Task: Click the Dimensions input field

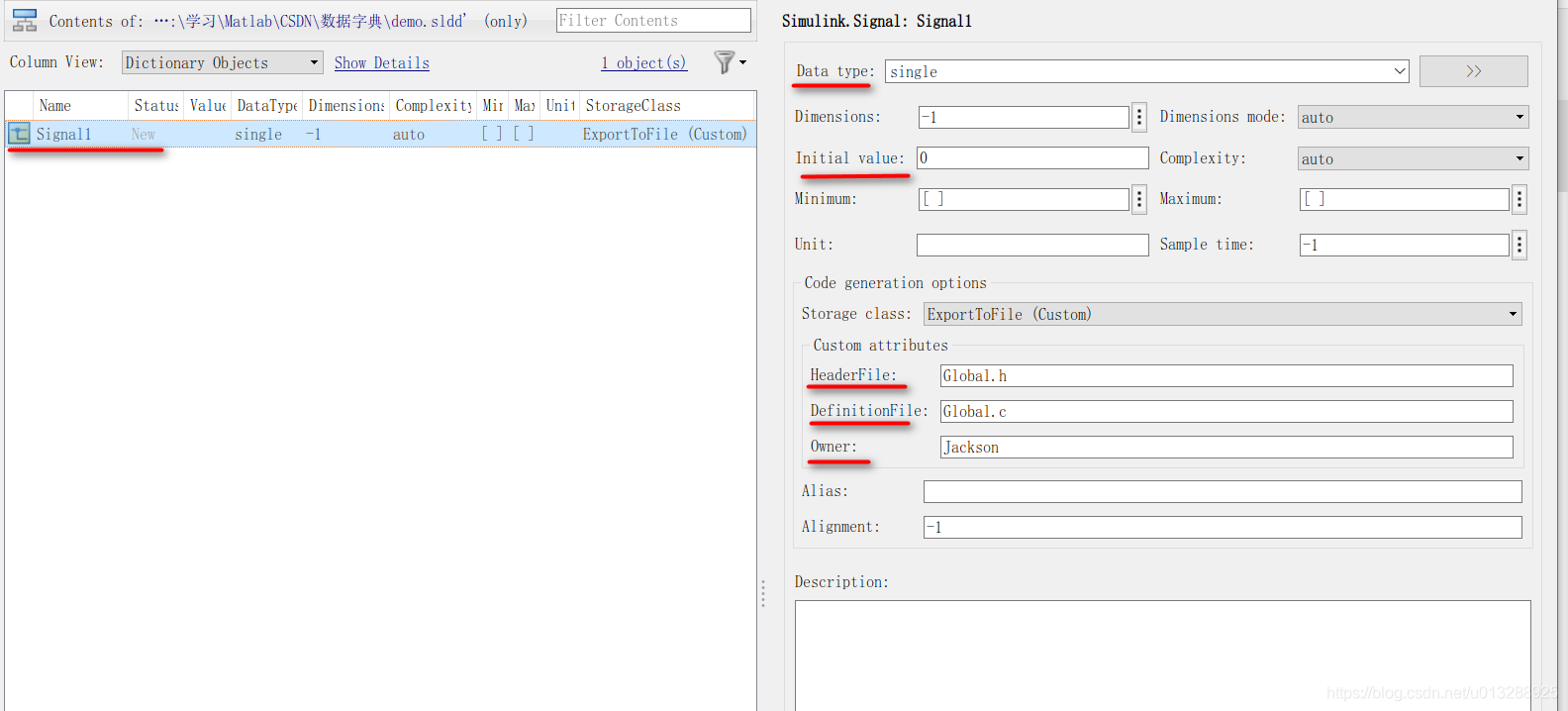Action: pyautogui.click(x=1024, y=117)
